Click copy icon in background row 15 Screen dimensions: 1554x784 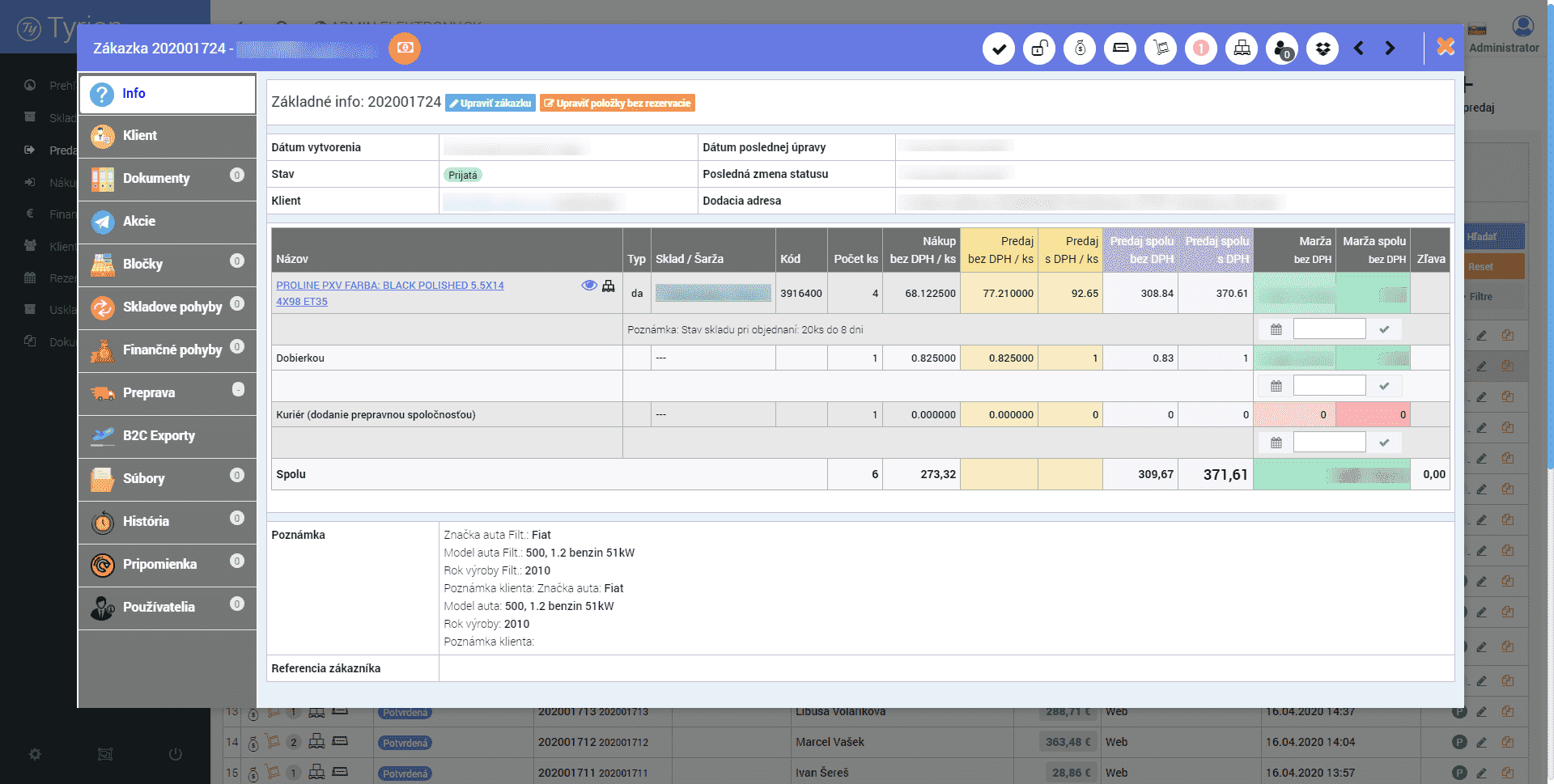pyautogui.click(x=1508, y=773)
